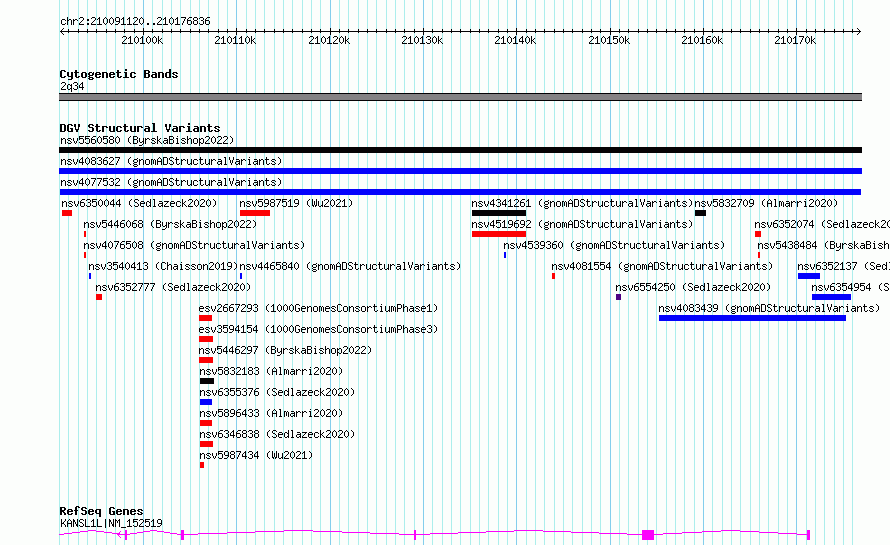Screen dimensions: 890x545
Task: Select nsv6352074 Sedlazeck variant label
Action: (822, 224)
